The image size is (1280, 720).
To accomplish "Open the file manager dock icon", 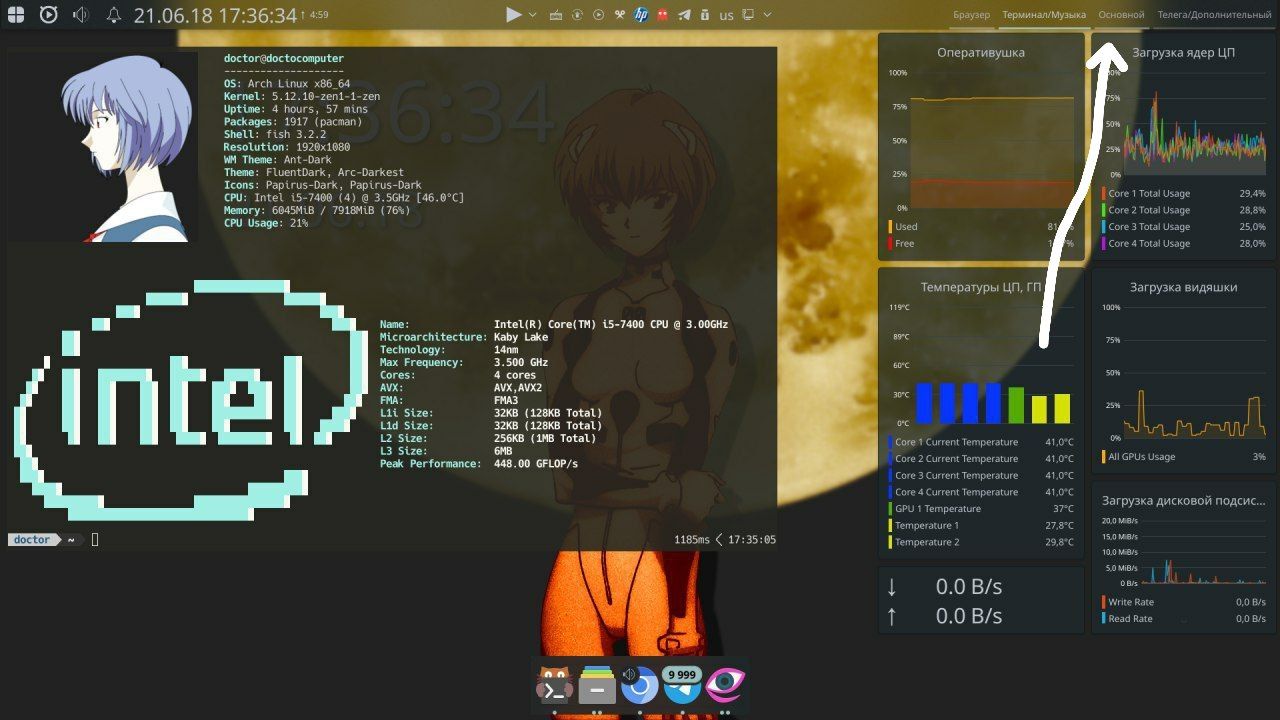I will coord(597,686).
